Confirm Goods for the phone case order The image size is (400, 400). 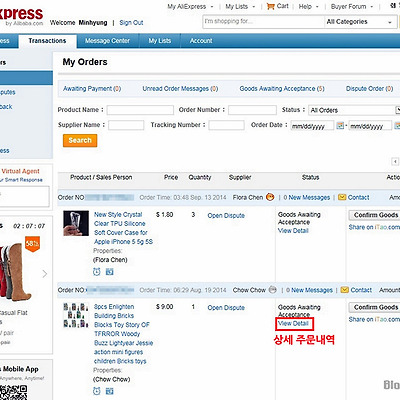point(374,215)
